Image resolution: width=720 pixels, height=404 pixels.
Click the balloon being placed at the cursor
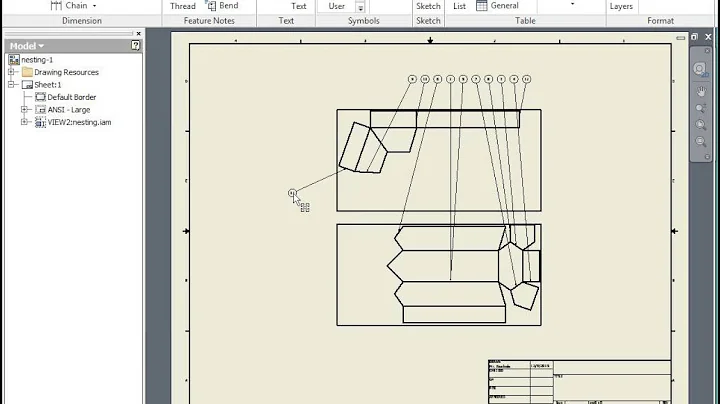292,193
